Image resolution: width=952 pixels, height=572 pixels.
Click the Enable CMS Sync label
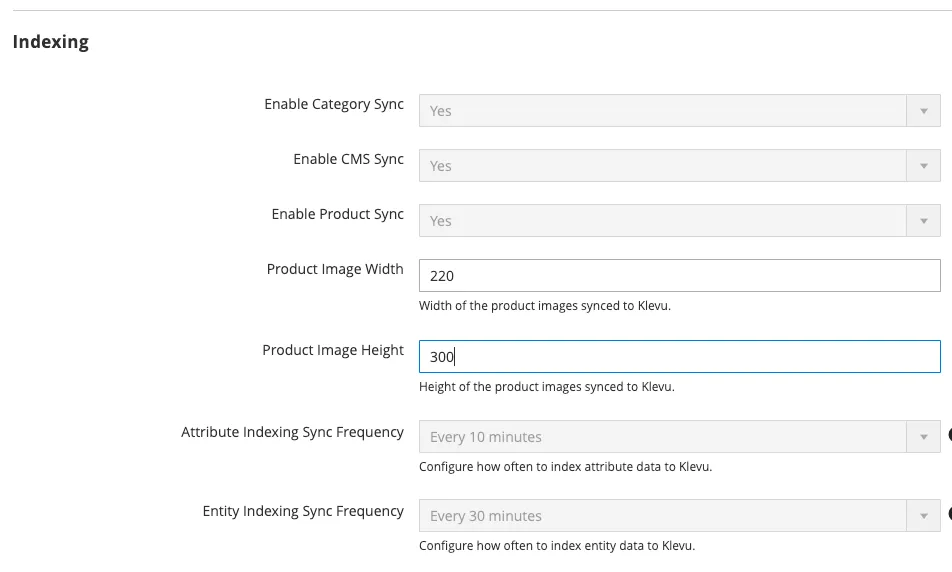348,159
